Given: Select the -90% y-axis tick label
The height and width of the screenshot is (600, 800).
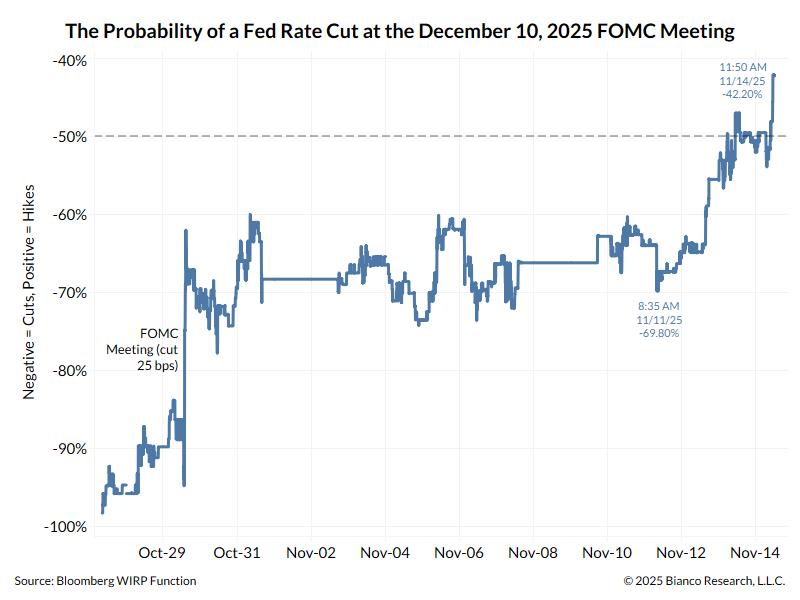Looking at the screenshot, I should coord(69,448).
